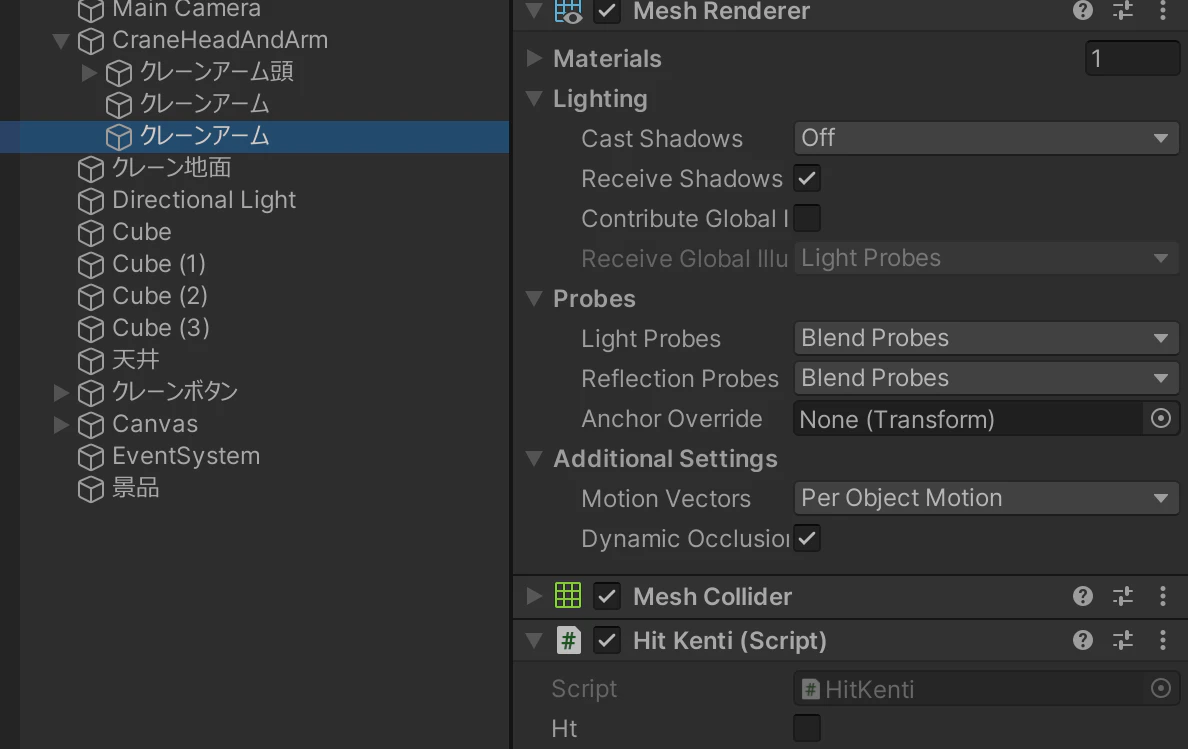Expand Canvas in hierarchy
The height and width of the screenshot is (749, 1188).
pyautogui.click(x=61, y=424)
